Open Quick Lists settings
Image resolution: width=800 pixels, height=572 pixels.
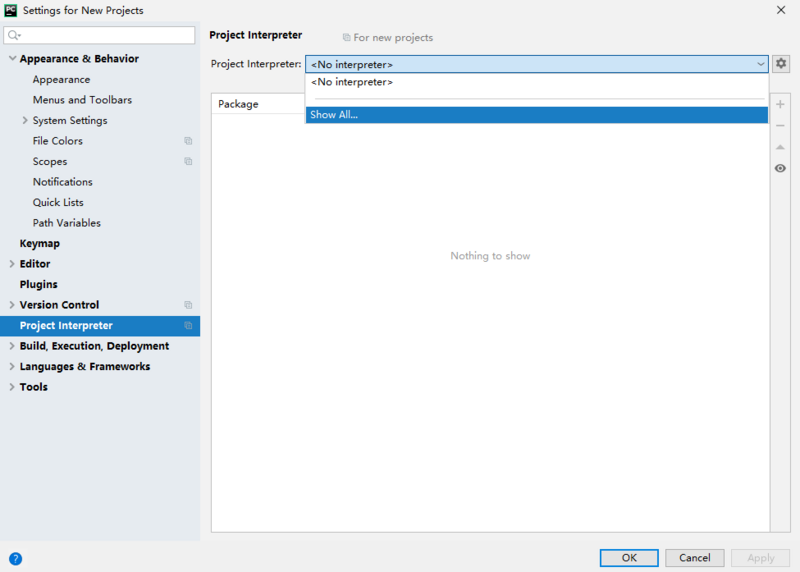(58, 203)
